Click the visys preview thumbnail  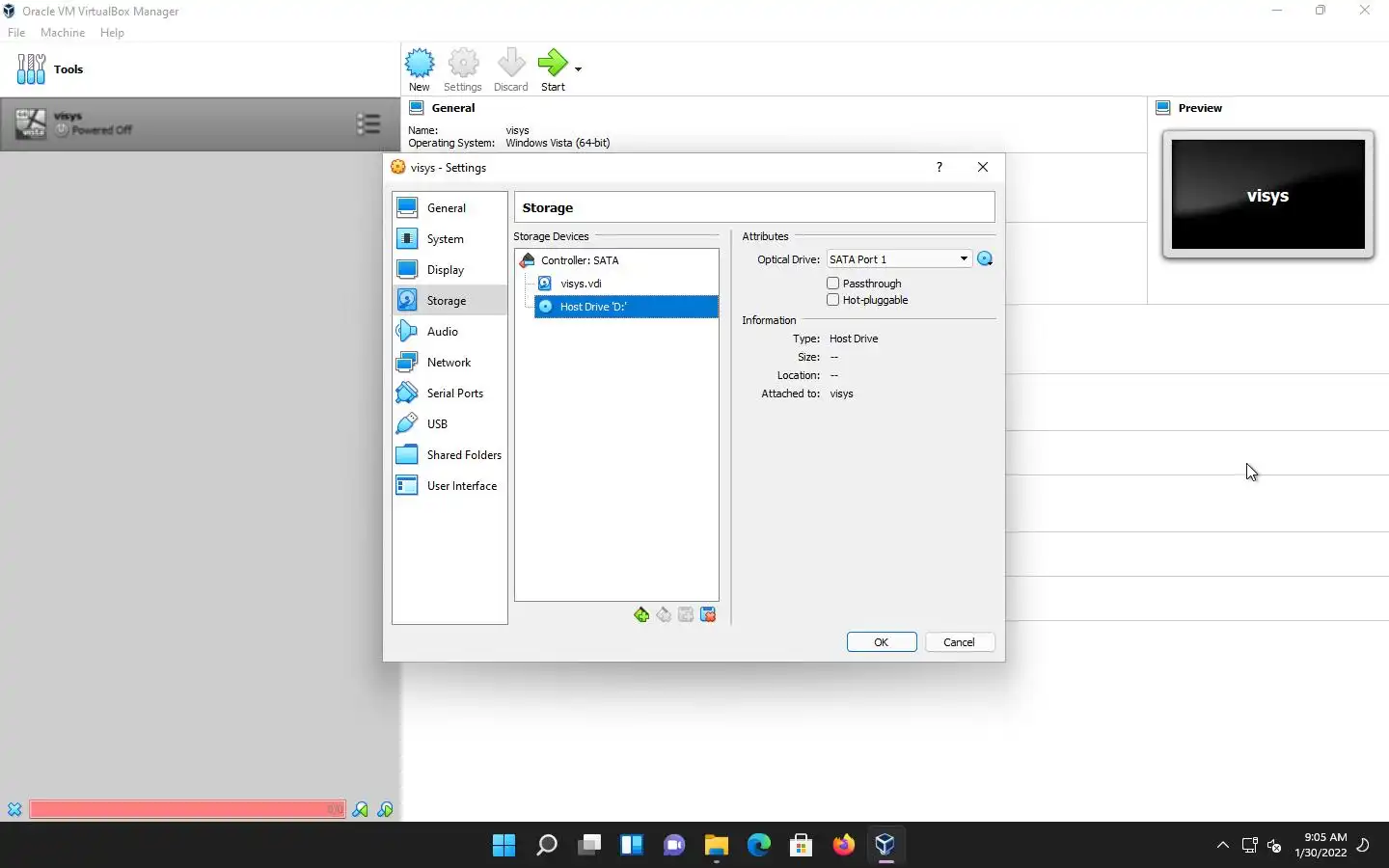point(1267,195)
